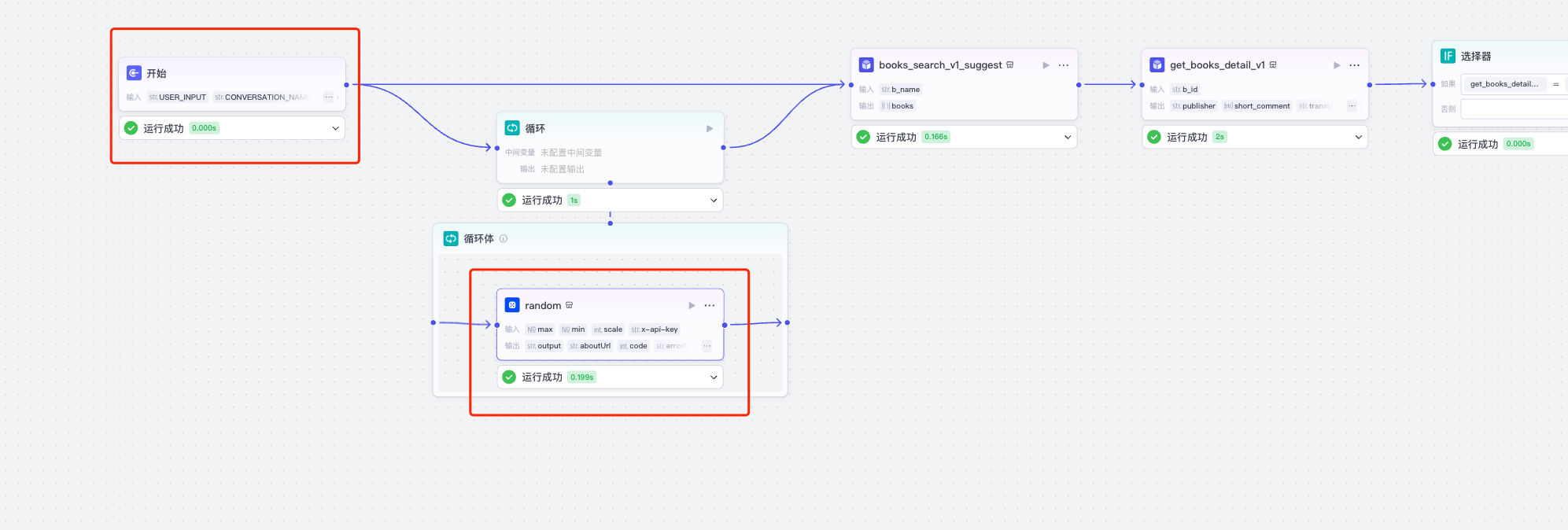Expand the Start node's run result
1568x530 pixels.
click(335, 128)
